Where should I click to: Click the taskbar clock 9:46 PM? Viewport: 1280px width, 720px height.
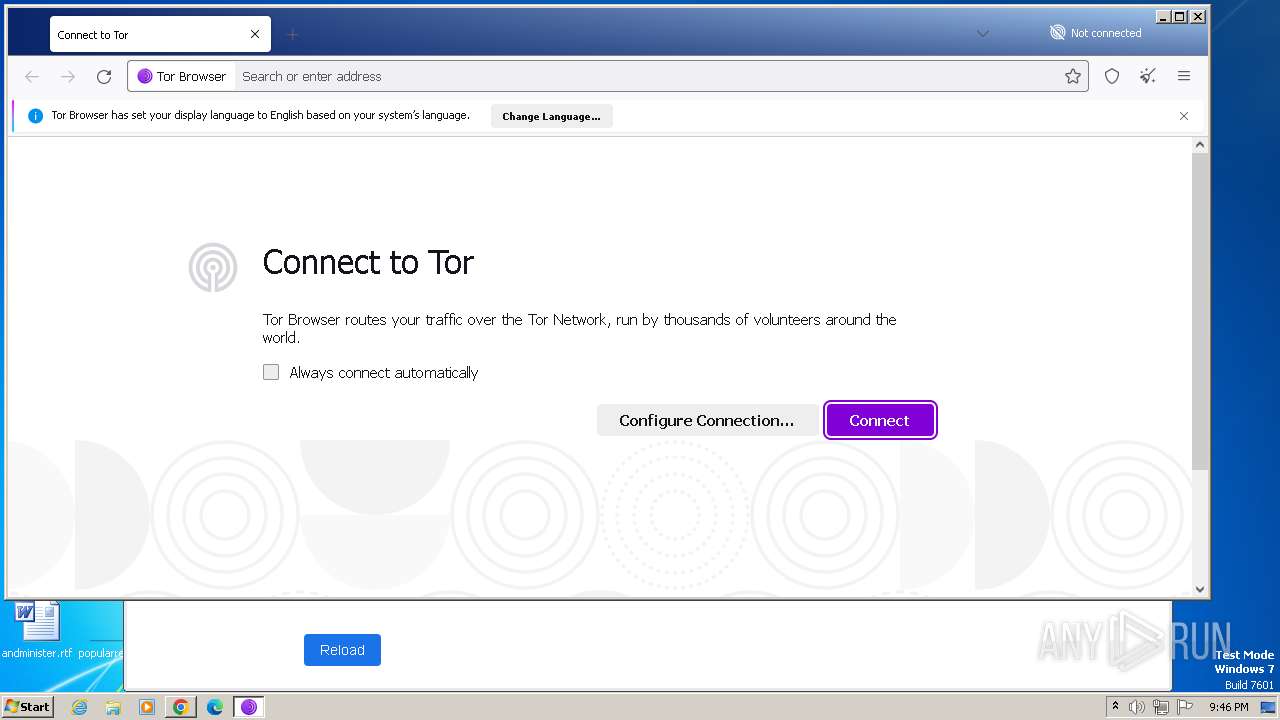click(x=1228, y=707)
